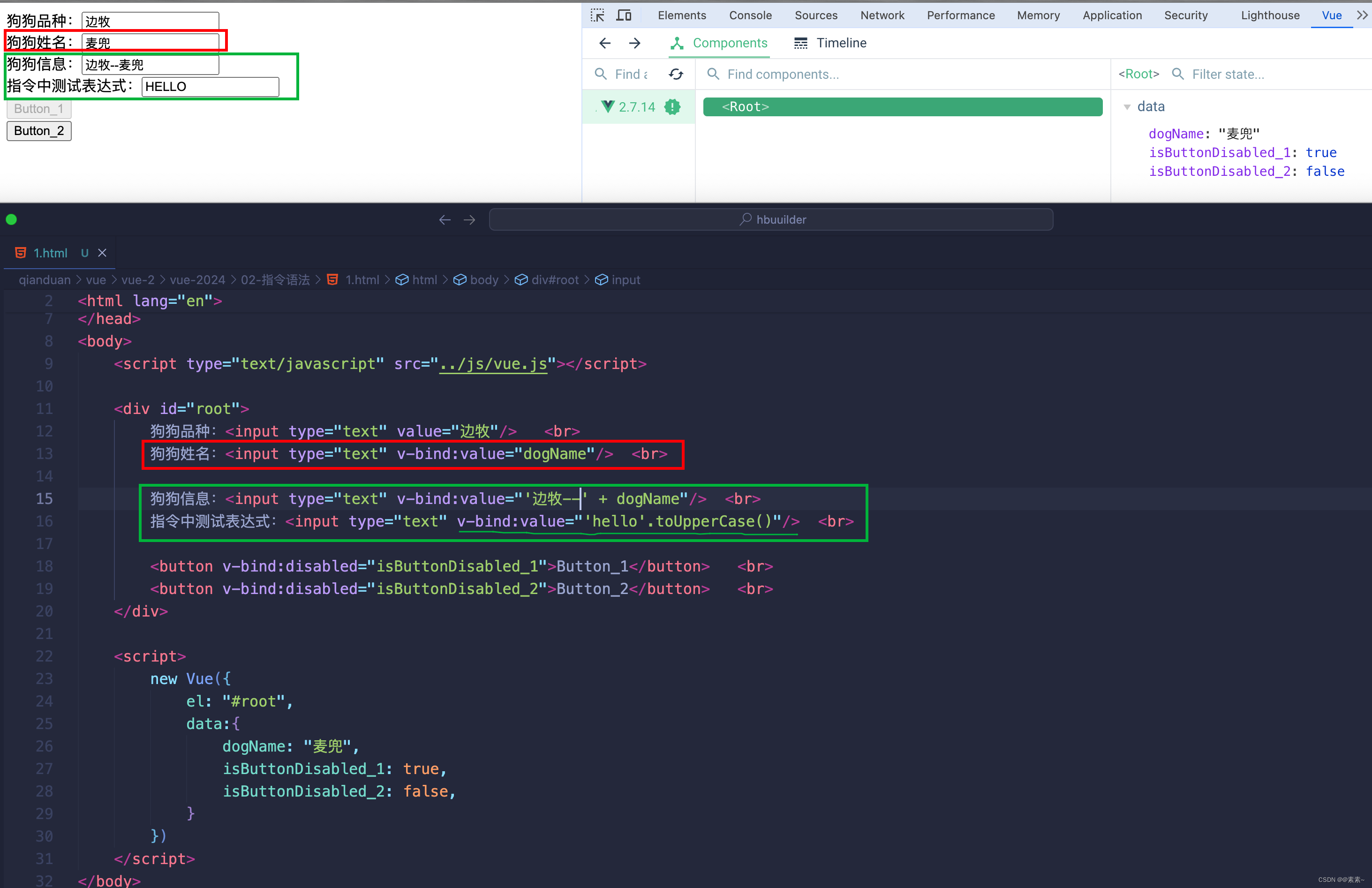Collapse the data section triangle
The height and width of the screenshot is (888, 1372).
click(x=1127, y=107)
